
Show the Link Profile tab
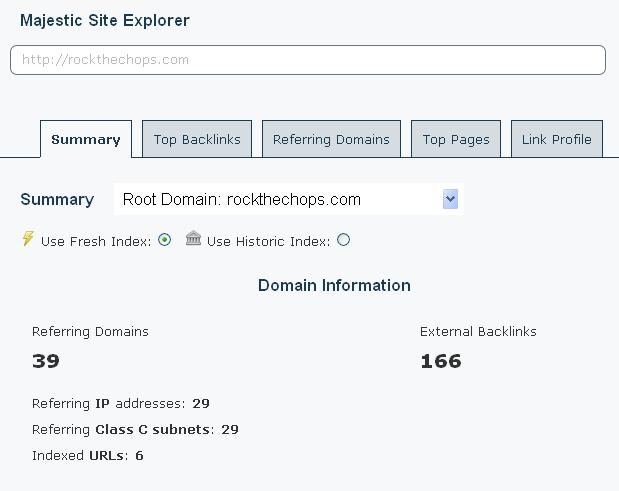556,140
